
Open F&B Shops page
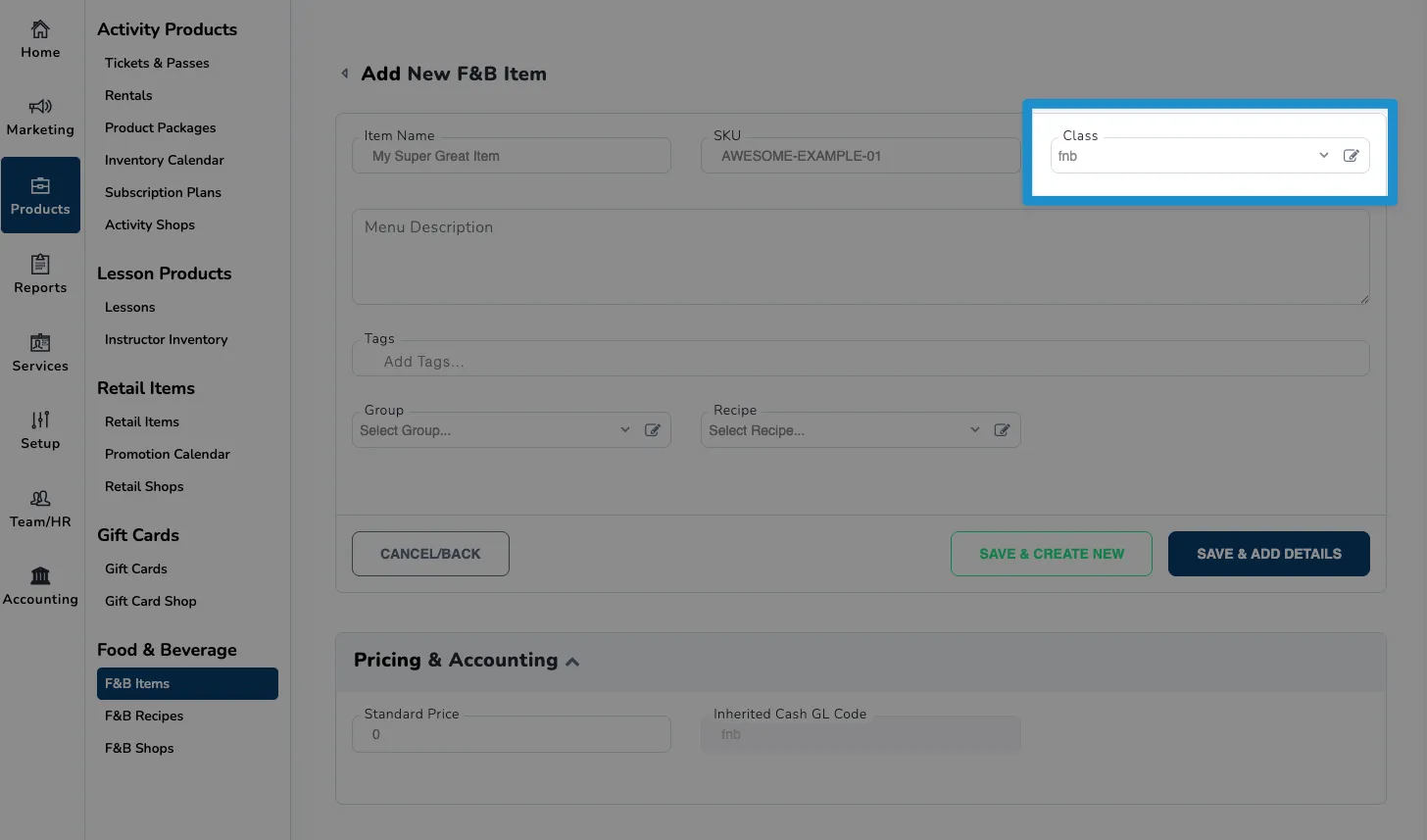click(x=139, y=748)
